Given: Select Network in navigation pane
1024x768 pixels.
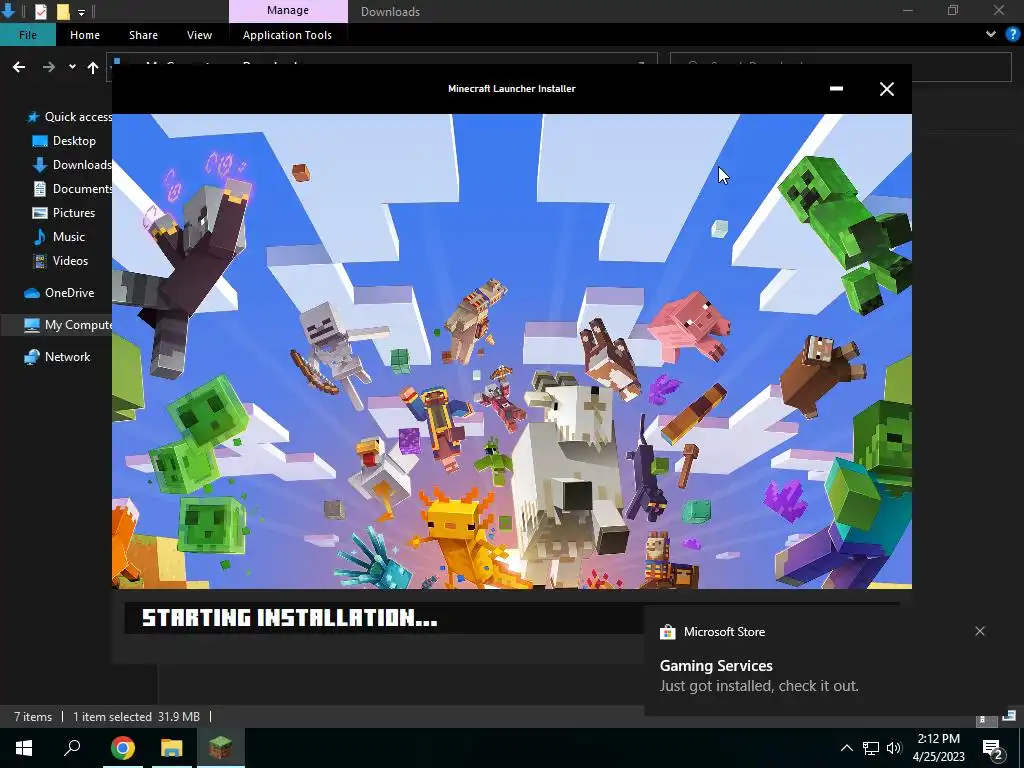Looking at the screenshot, I should [57, 357].
